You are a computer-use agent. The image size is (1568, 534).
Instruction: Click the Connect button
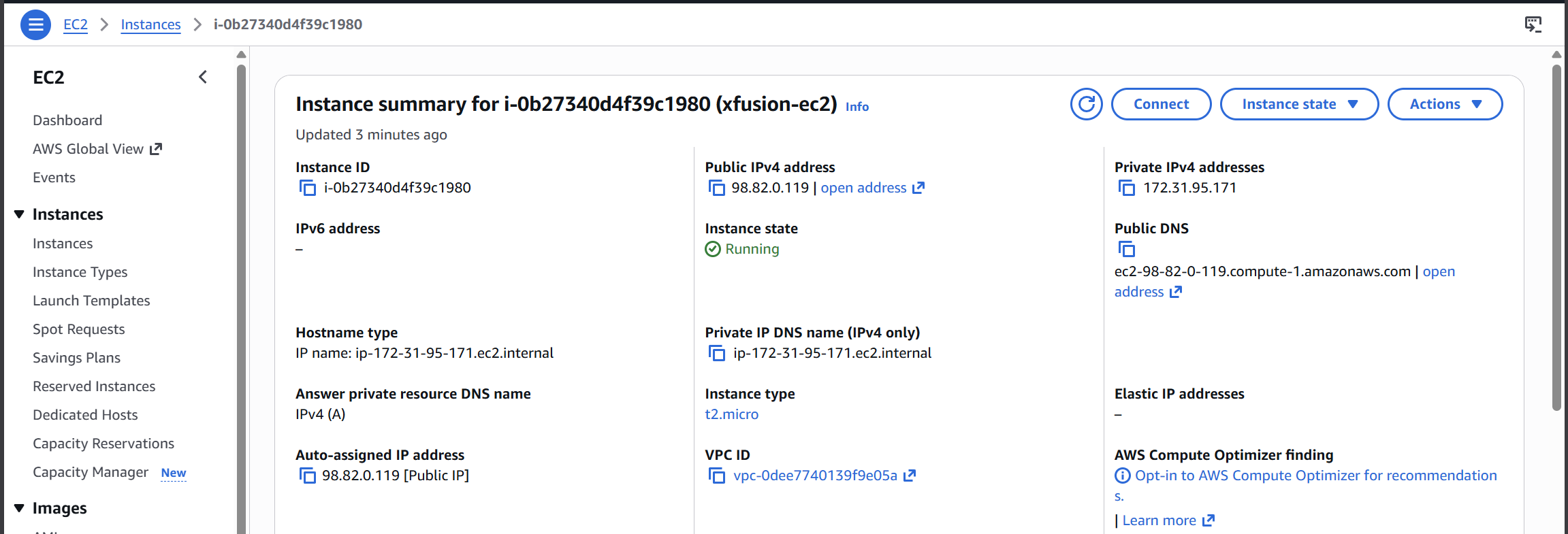(1161, 104)
